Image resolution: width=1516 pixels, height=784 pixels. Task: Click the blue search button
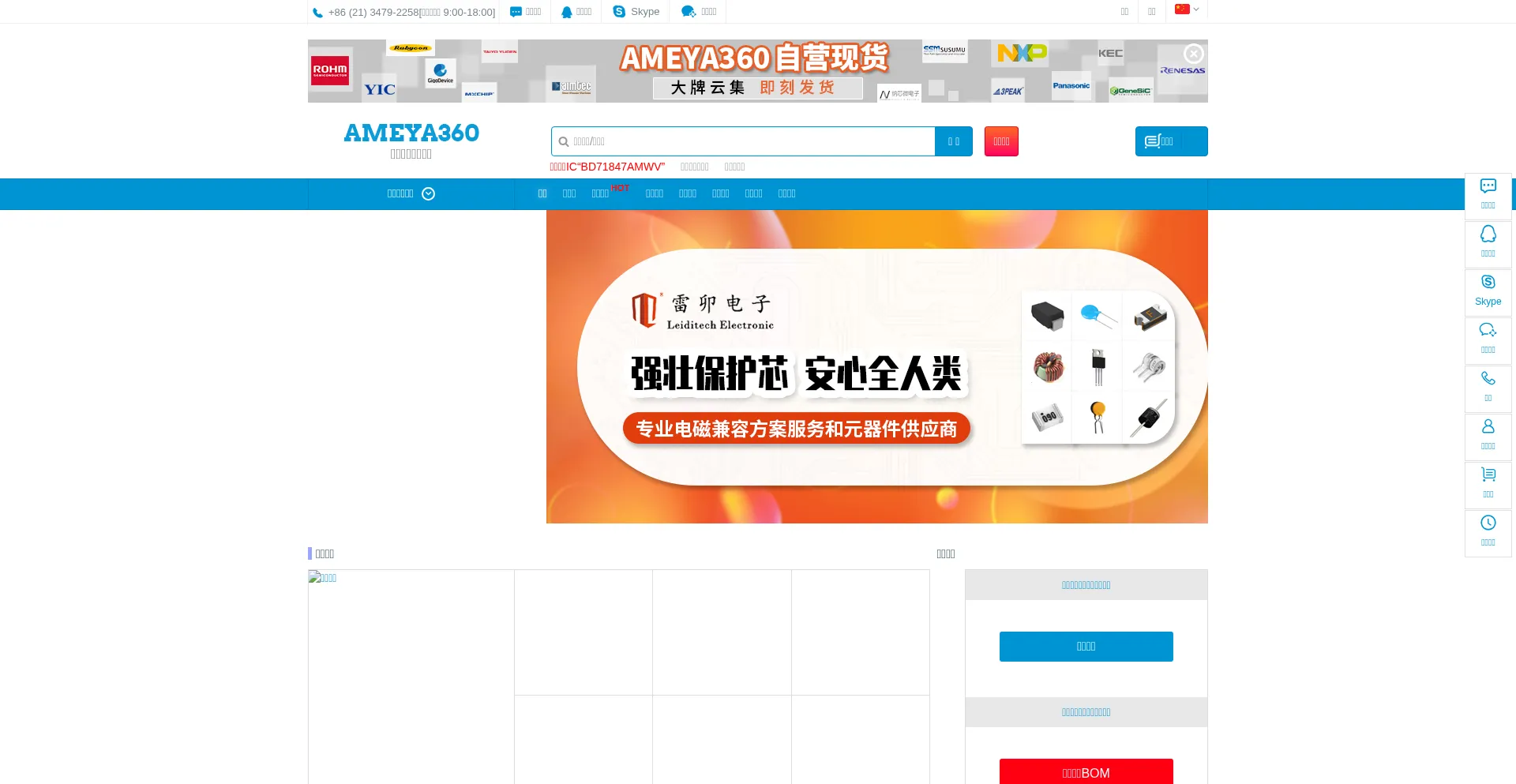pyautogui.click(x=954, y=141)
